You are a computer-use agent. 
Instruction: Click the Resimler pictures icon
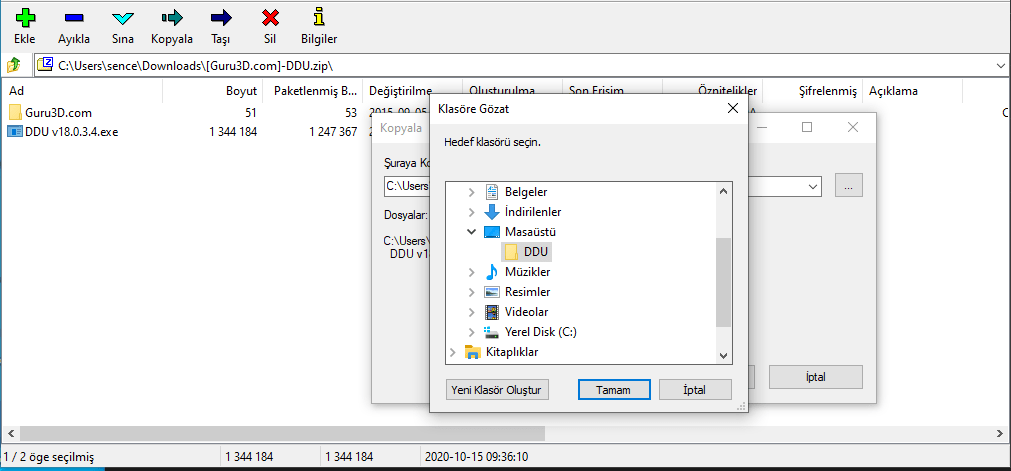pos(492,292)
